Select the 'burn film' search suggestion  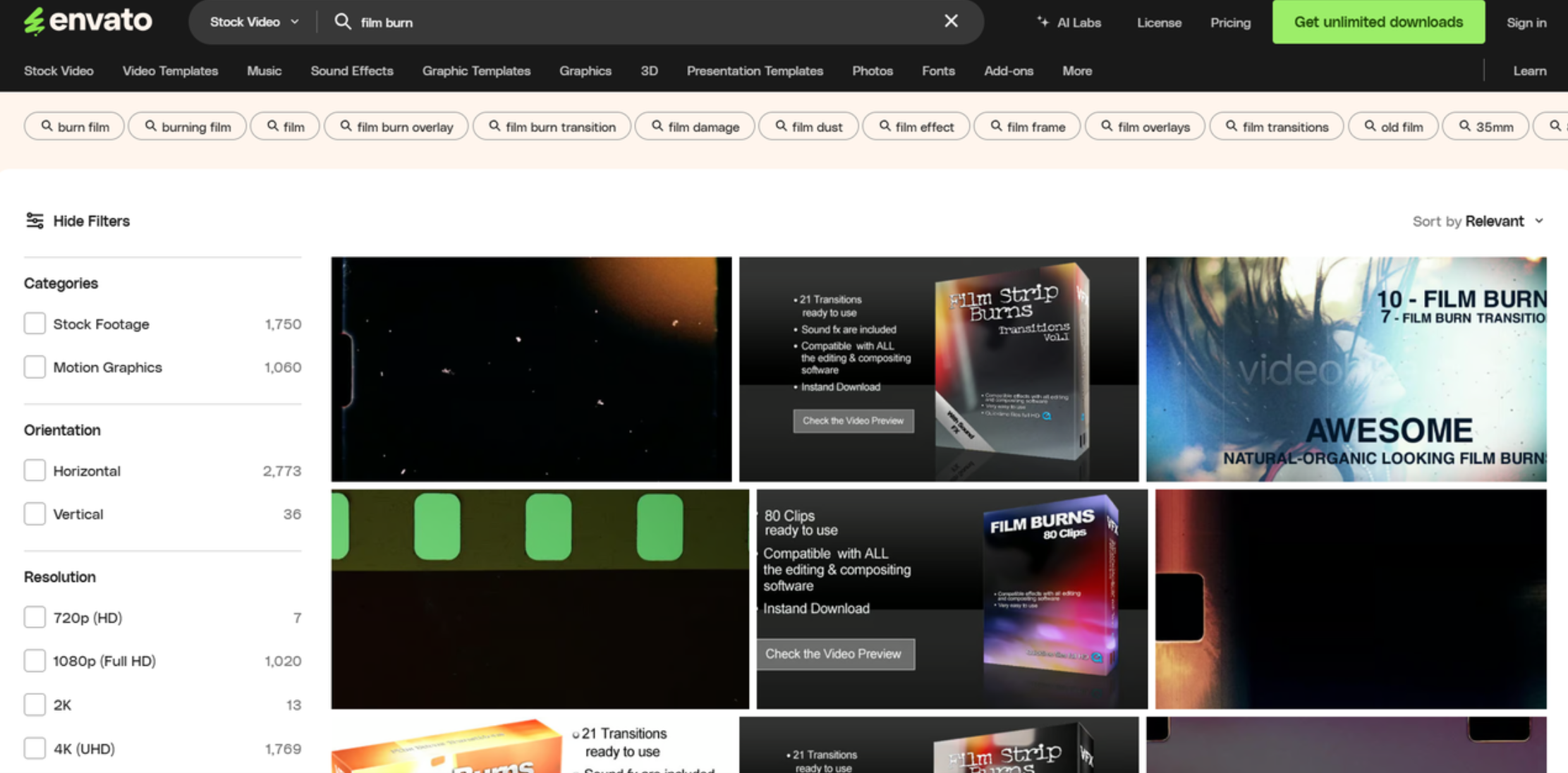[75, 127]
